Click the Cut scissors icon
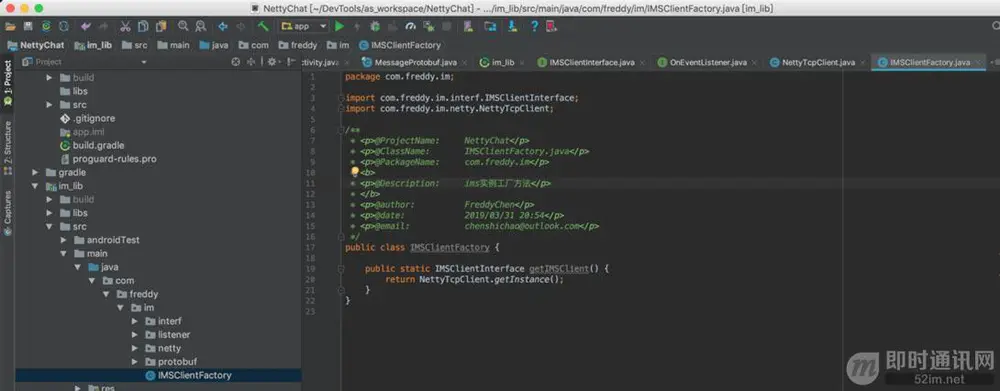 pyautogui.click(x=125, y=26)
